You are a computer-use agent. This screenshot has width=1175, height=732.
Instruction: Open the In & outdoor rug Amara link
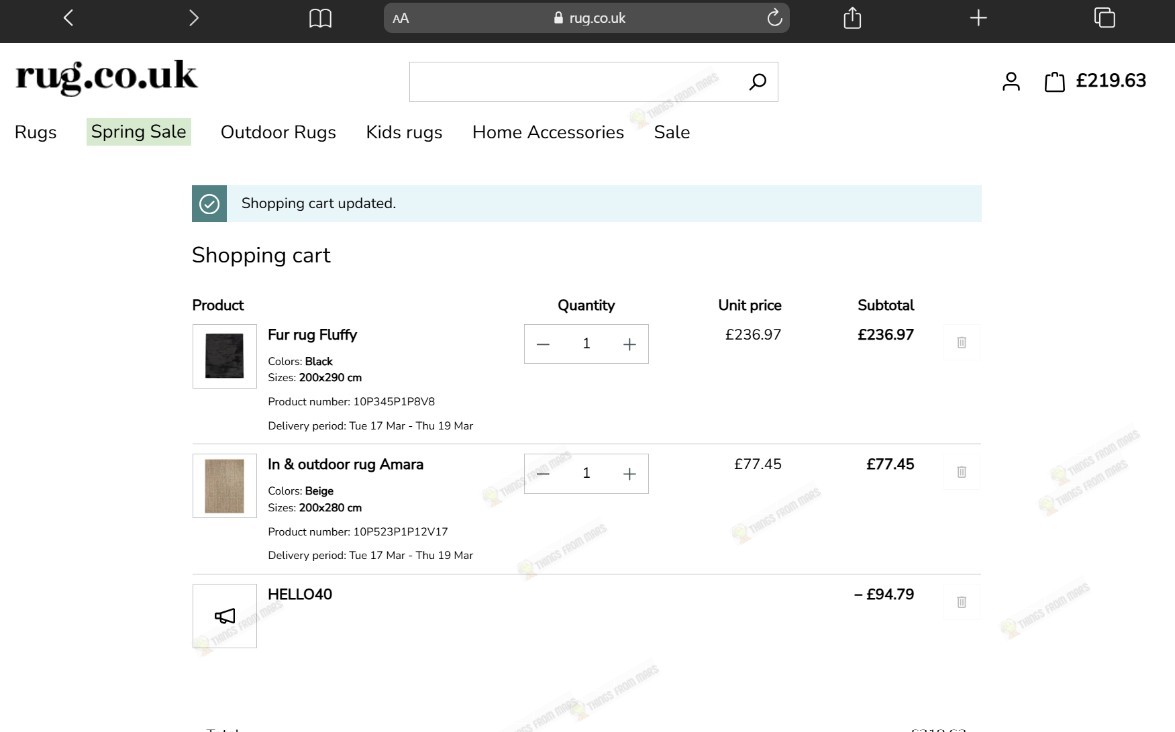[345, 465]
